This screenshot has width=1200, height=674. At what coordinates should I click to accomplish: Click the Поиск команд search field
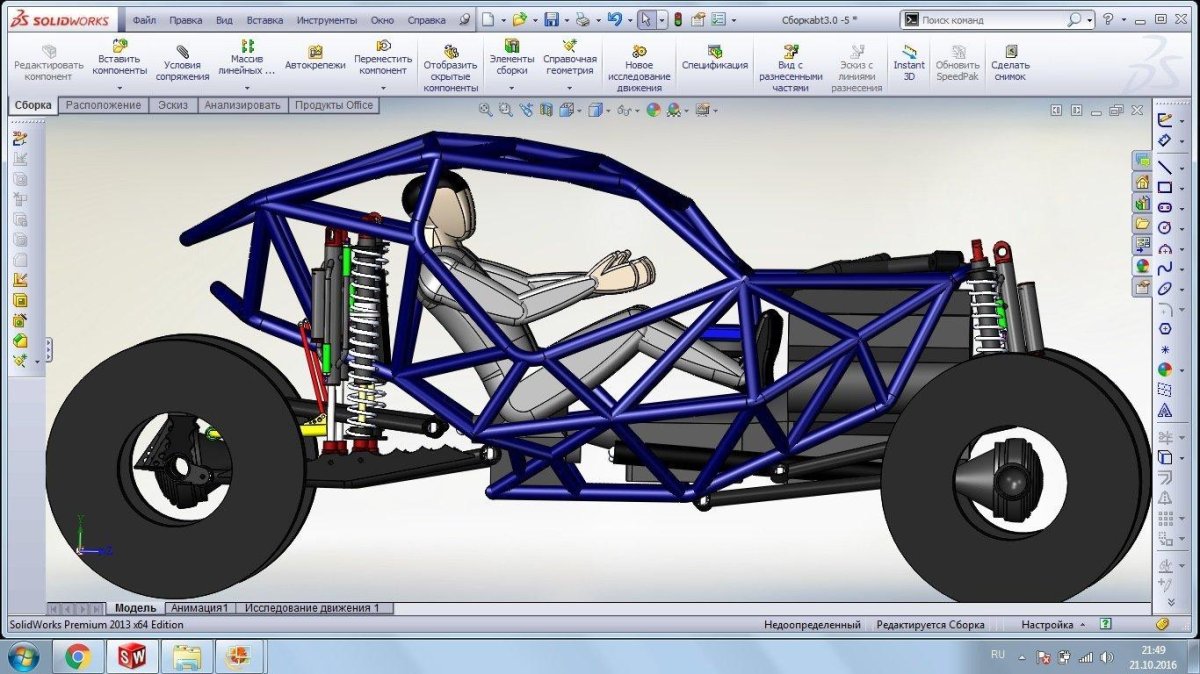click(x=990, y=18)
